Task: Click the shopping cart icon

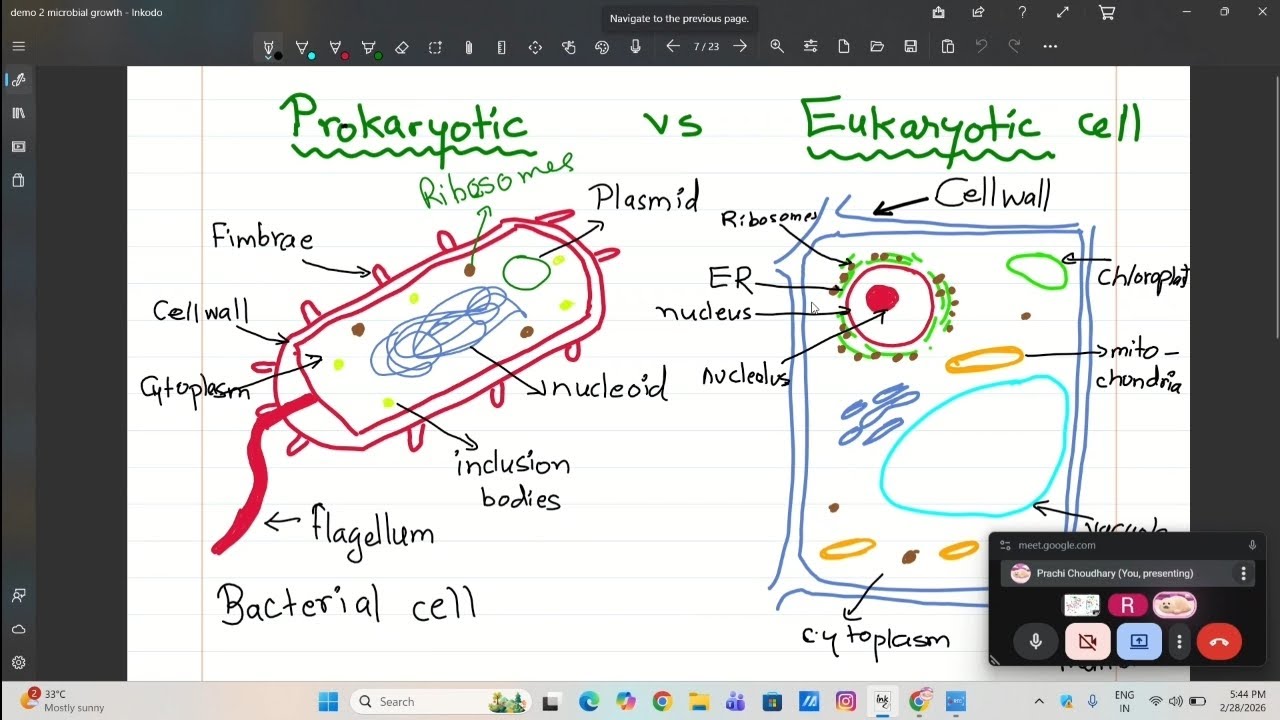Action: [1106, 12]
